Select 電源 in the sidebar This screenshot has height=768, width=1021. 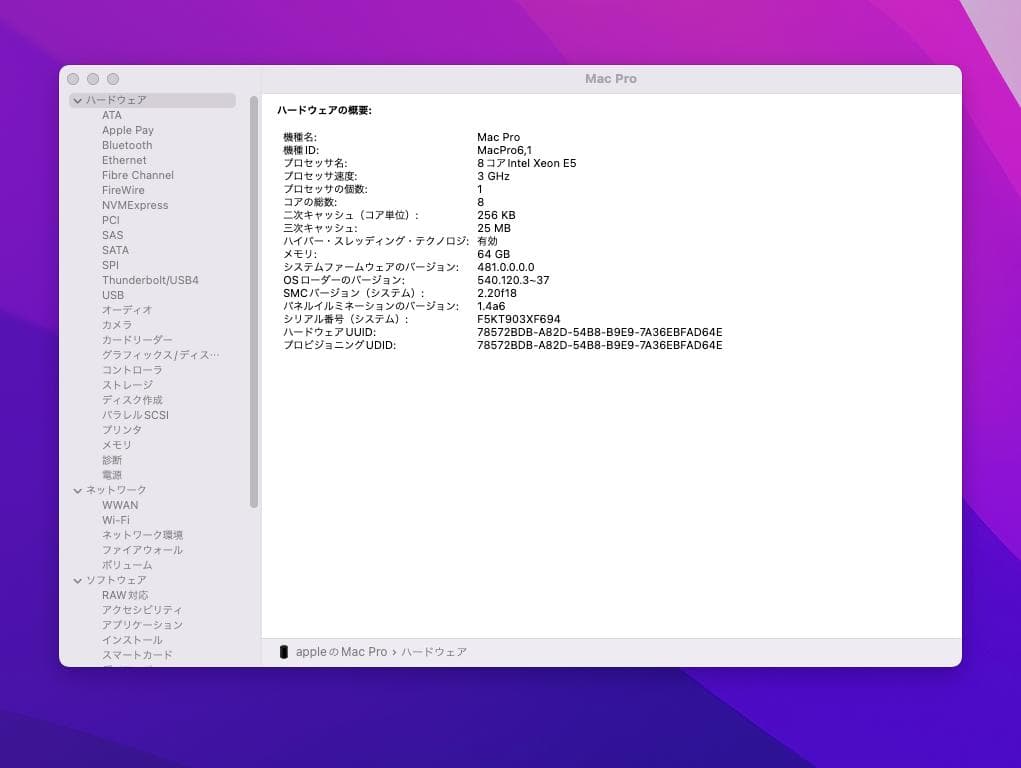tap(112, 474)
